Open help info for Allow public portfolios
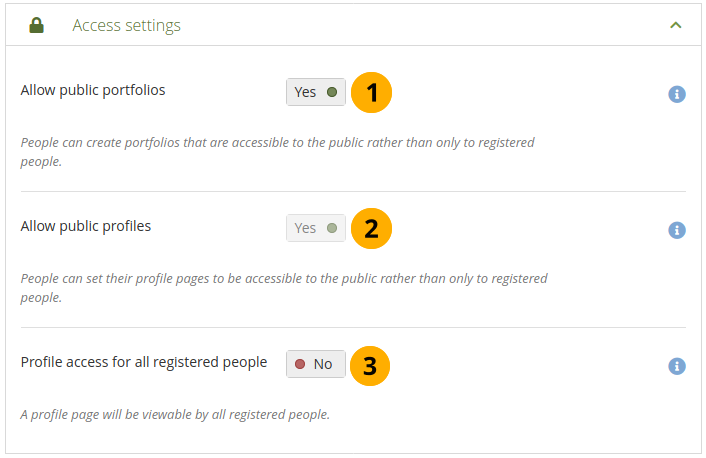The width and height of the screenshot is (706, 458). (x=677, y=95)
